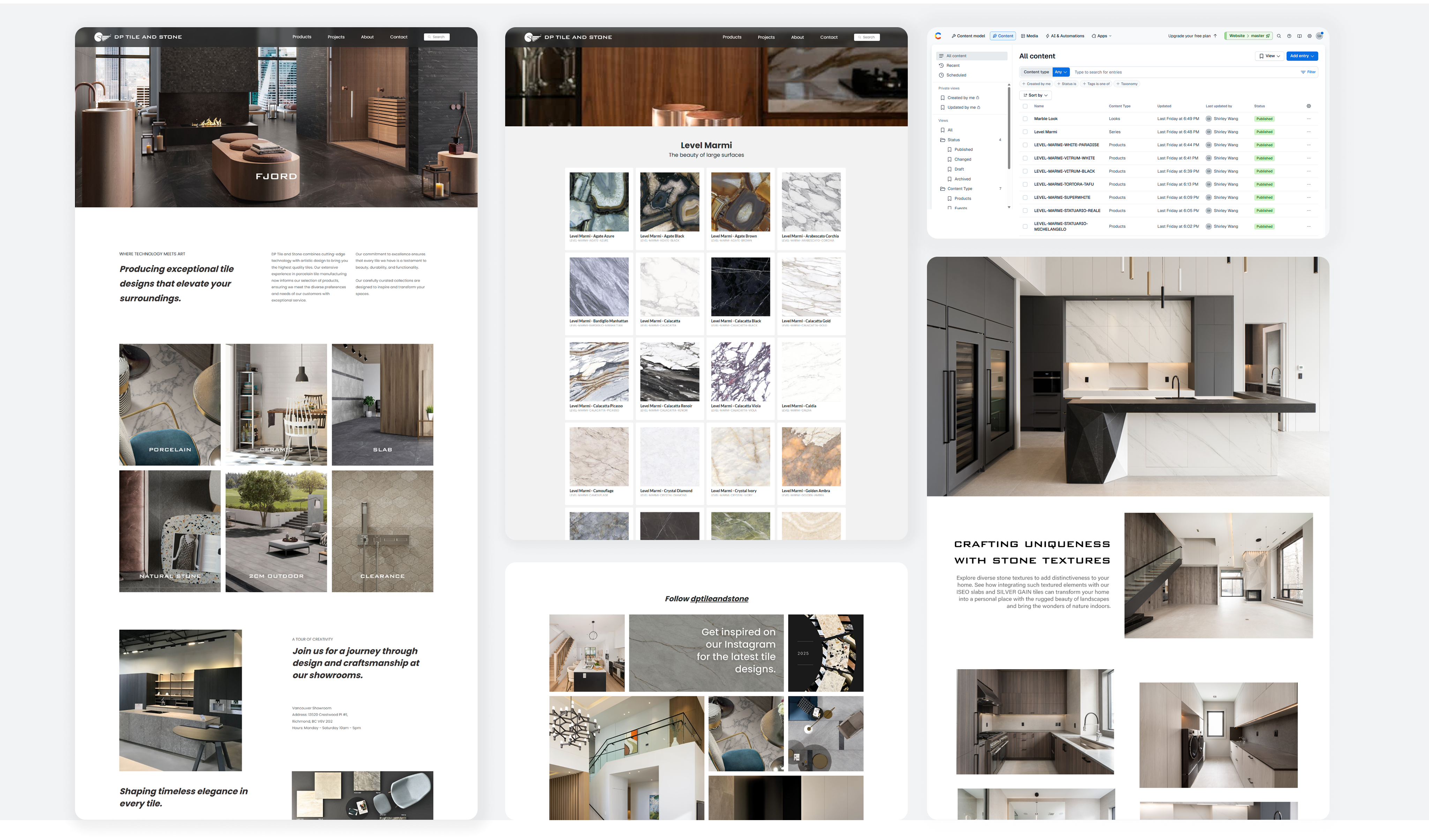Open the Content type Any dropdown
Screen dimensions: 1429x840
pos(1060,72)
